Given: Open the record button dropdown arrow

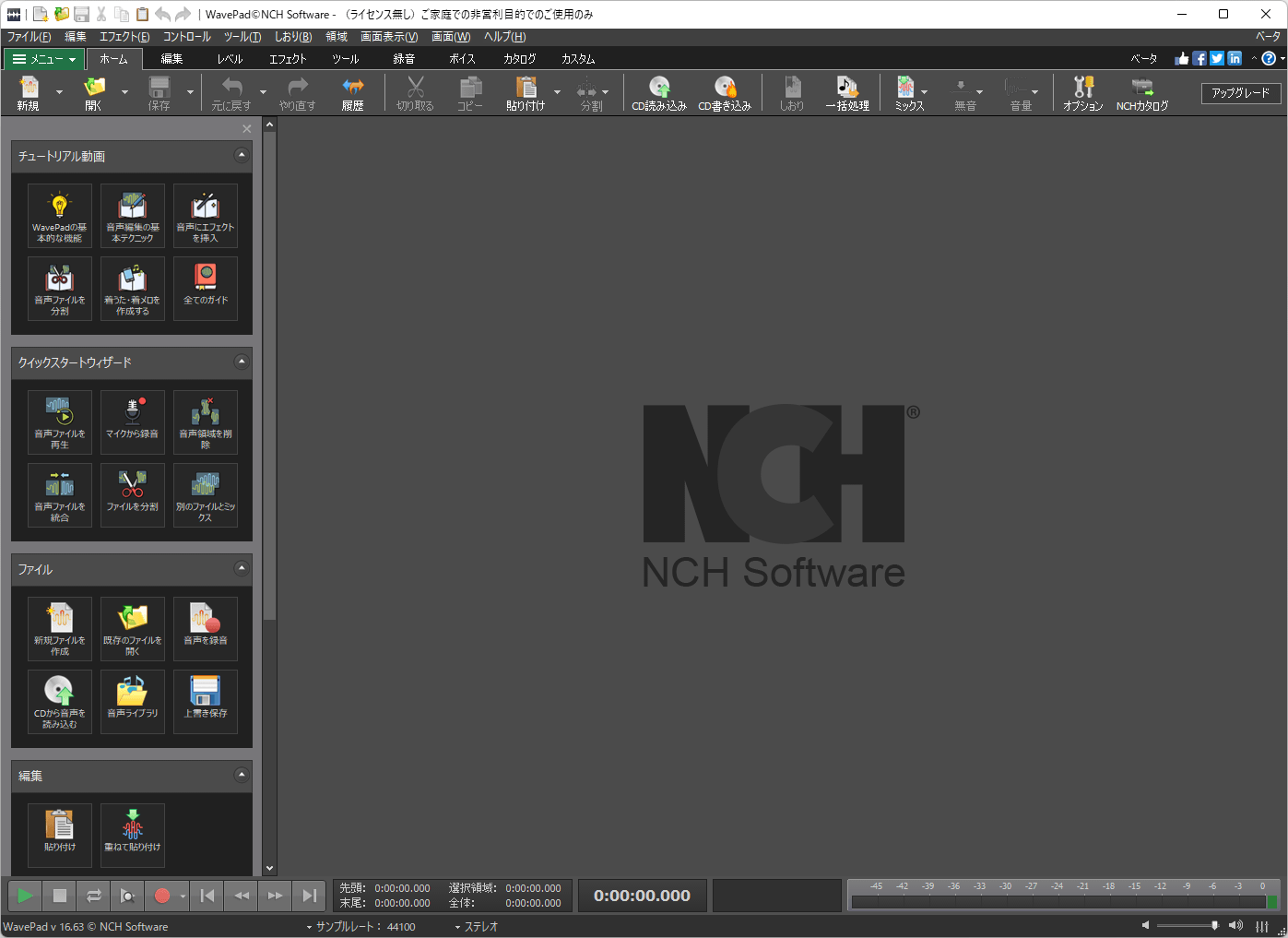Looking at the screenshot, I should coord(183,896).
